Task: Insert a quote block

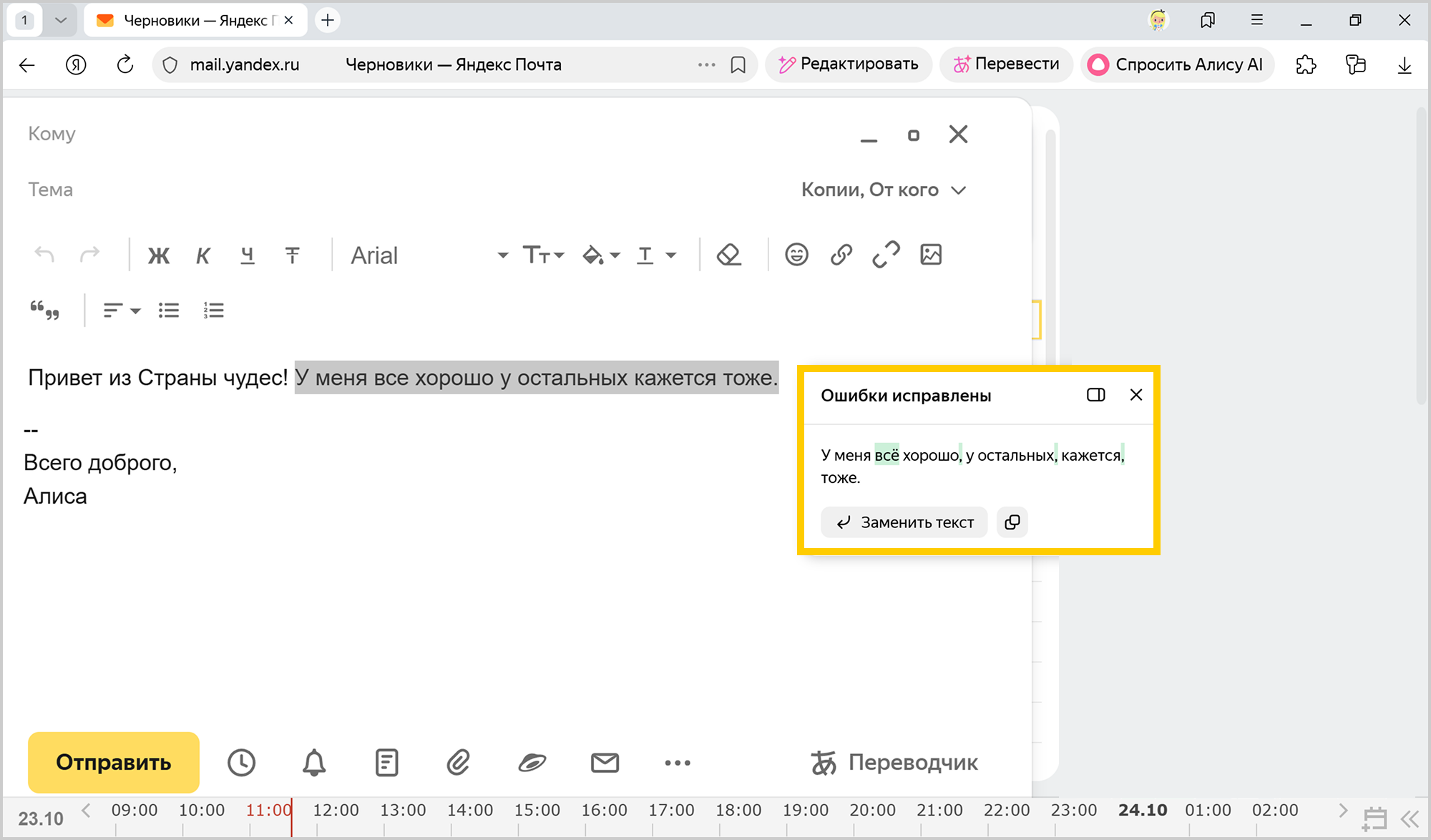Action: (44, 311)
